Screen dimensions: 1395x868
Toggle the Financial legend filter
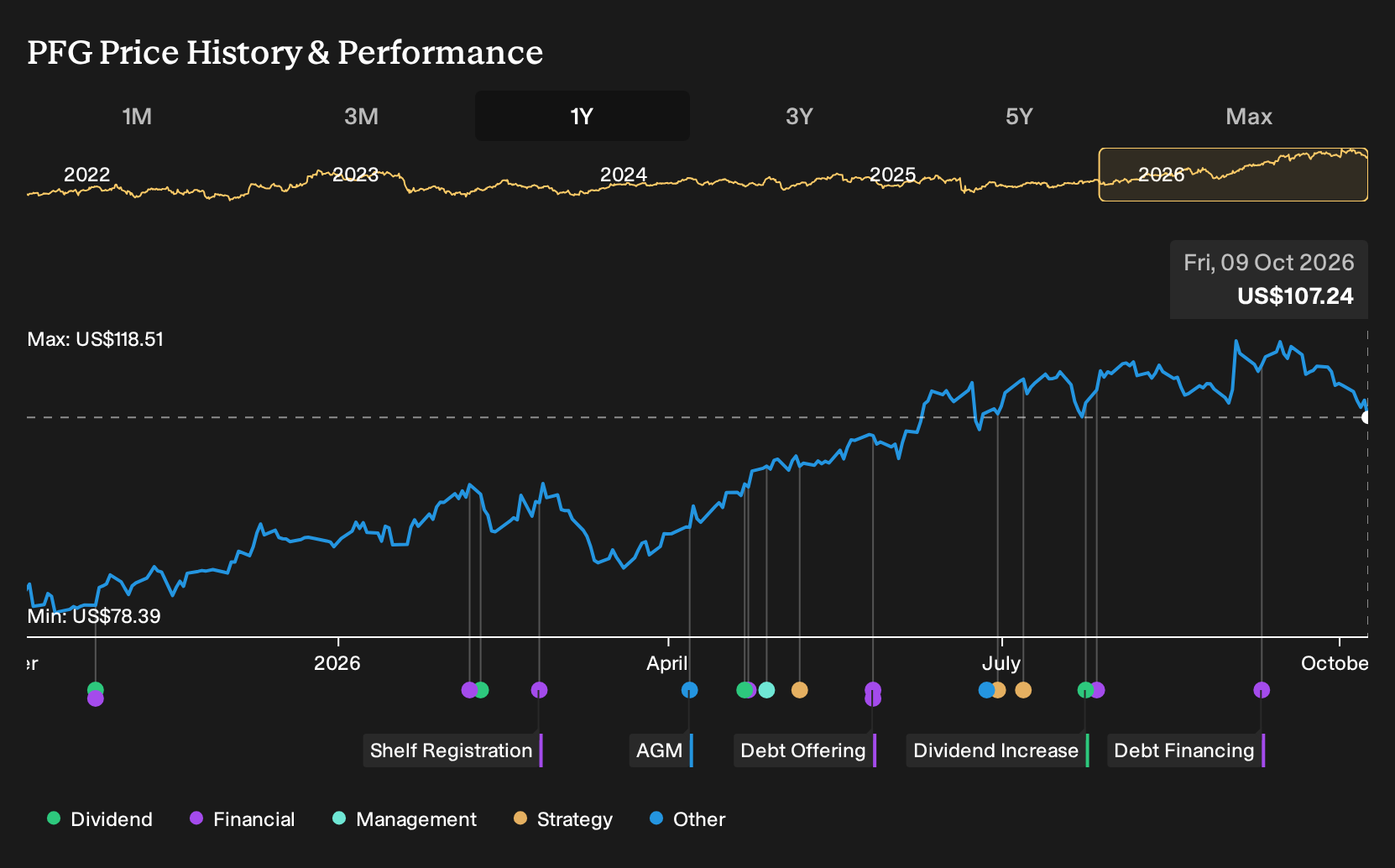coord(242,819)
